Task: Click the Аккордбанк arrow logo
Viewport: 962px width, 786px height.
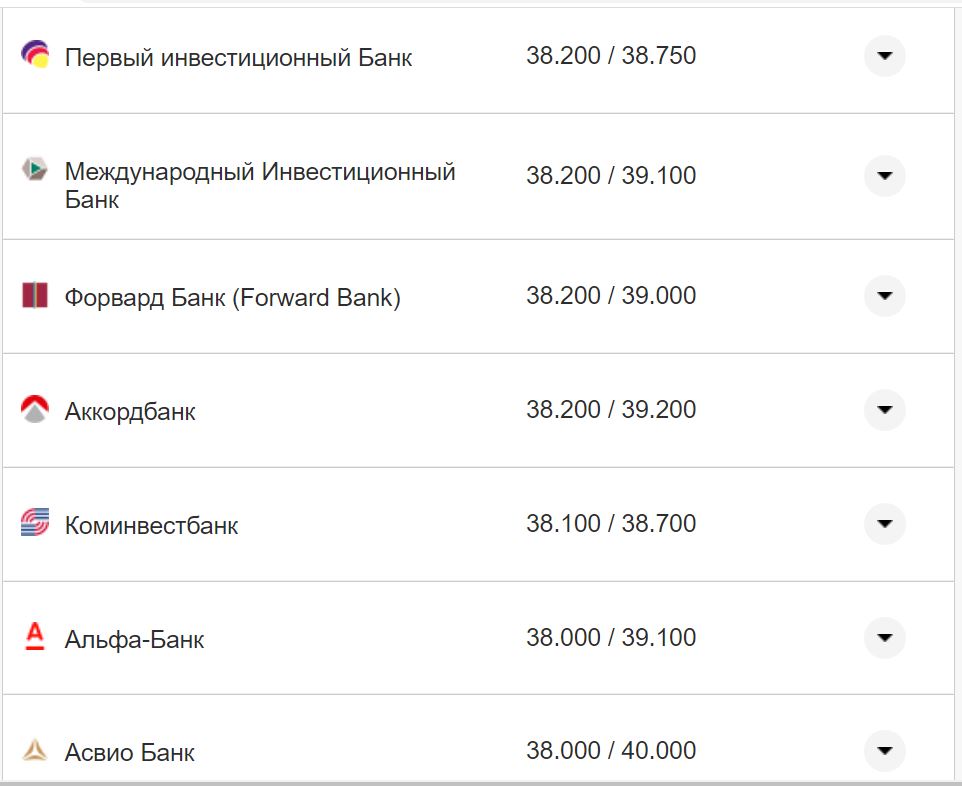Action: [x=34, y=410]
